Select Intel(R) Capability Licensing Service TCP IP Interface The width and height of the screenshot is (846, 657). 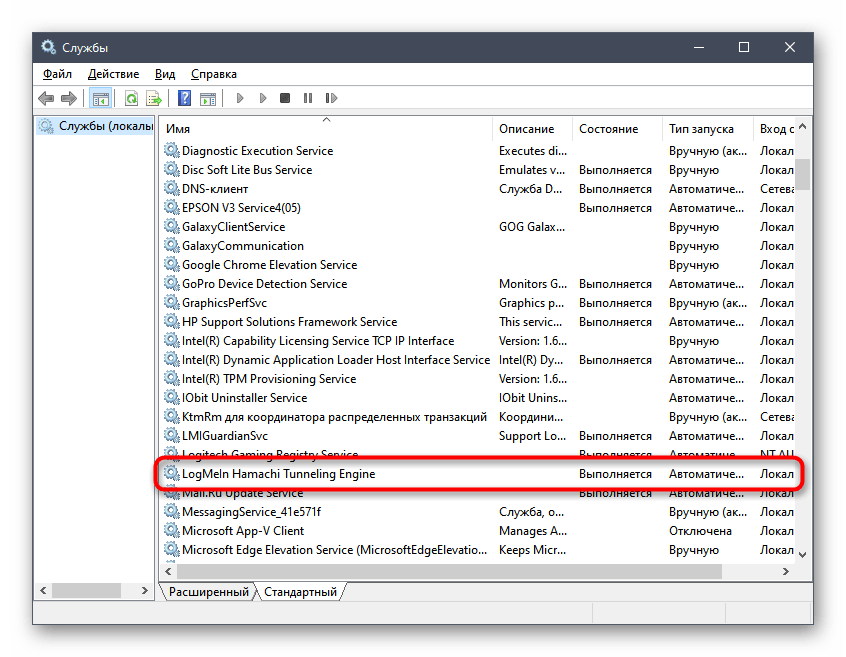pos(318,340)
